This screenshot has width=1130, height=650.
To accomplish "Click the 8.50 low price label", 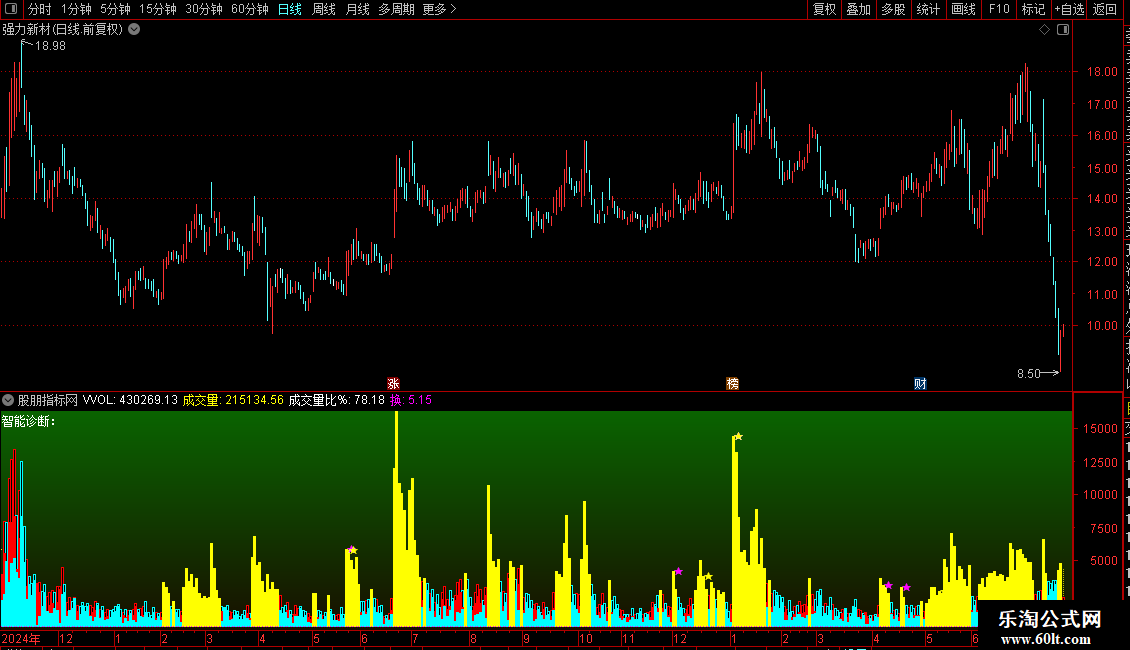I will (1028, 373).
